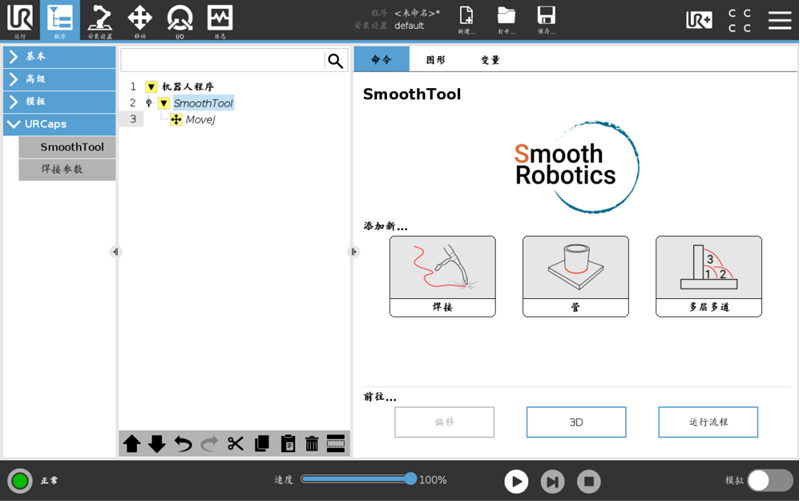Image resolution: width=800 pixels, height=501 pixels.
Task: Step through the program
Action: click(553, 482)
